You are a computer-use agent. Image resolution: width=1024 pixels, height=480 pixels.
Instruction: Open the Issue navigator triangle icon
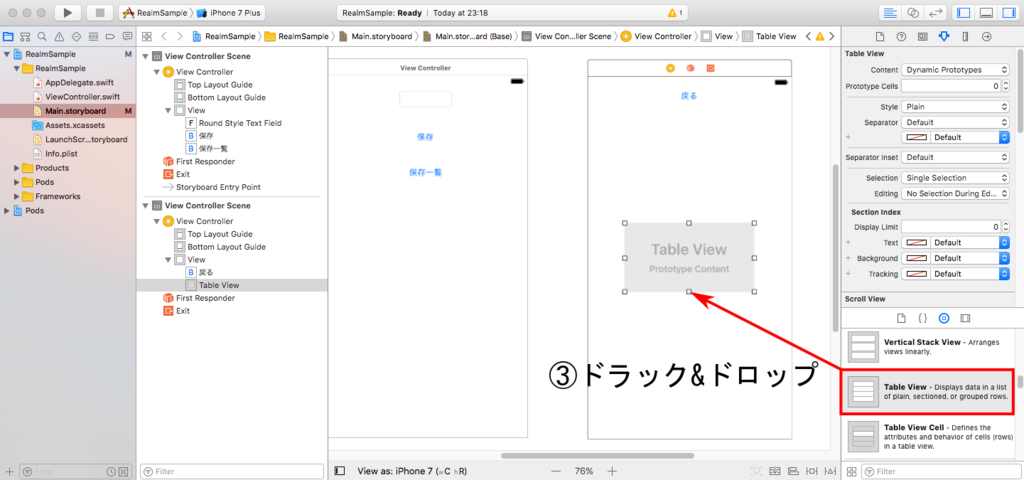pos(59,37)
